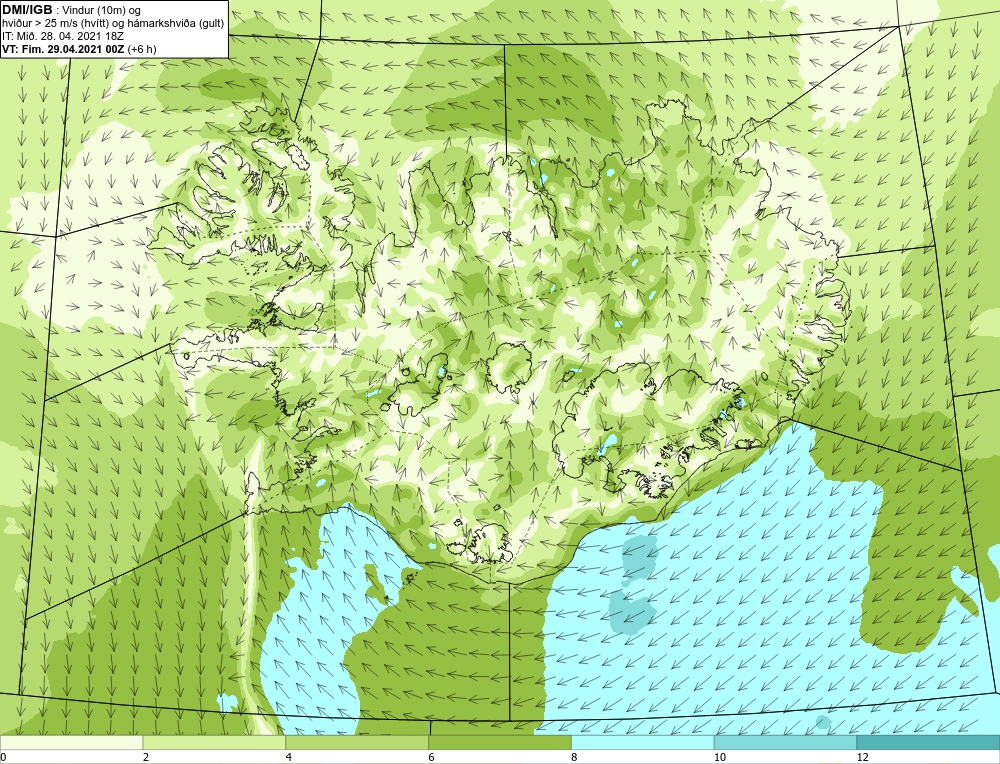Screen dimensions: 1000x764
Task: Click the DMI/IGB title text
Action: point(27,10)
